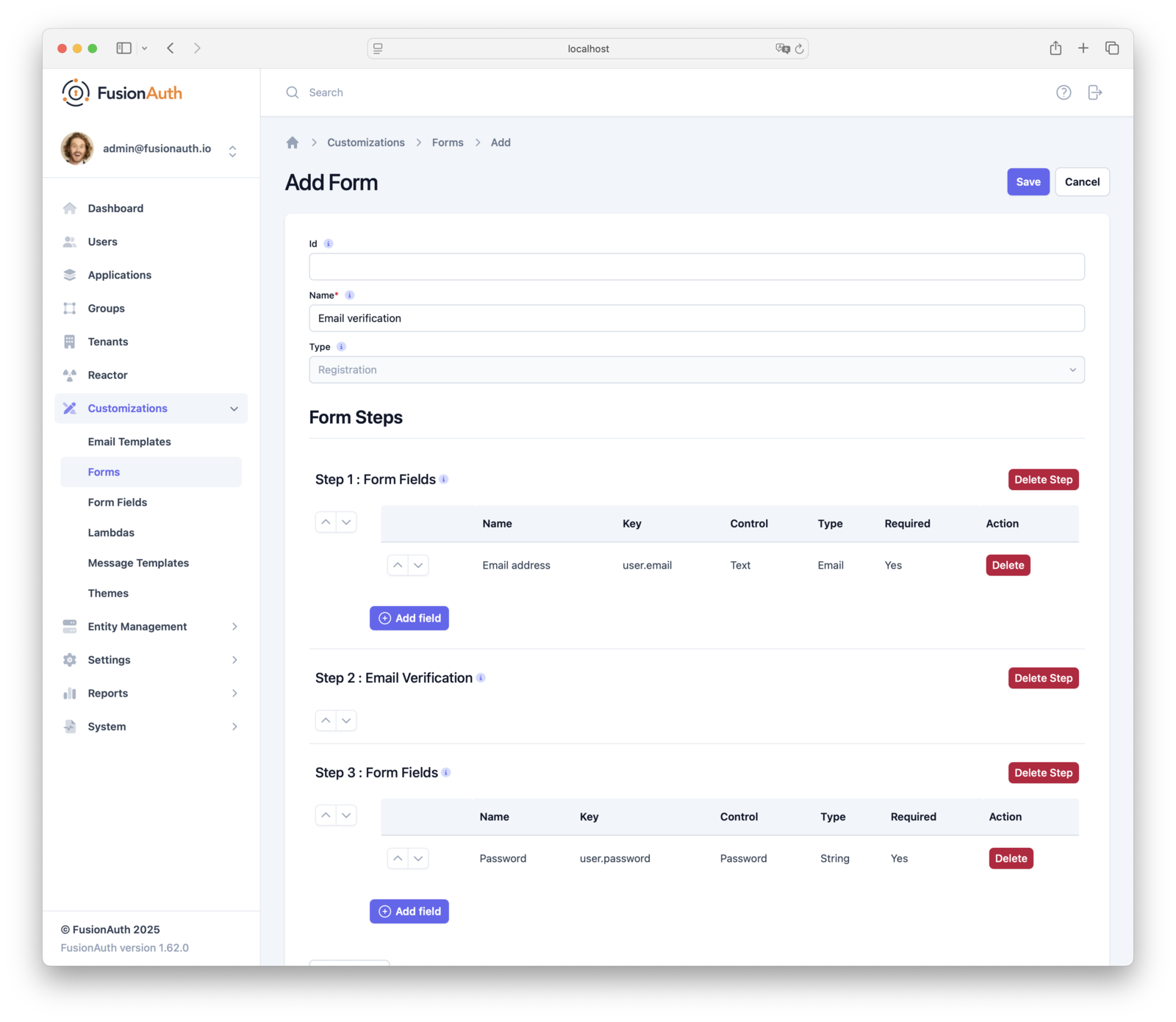Click the info icon beside Type label

(341, 347)
